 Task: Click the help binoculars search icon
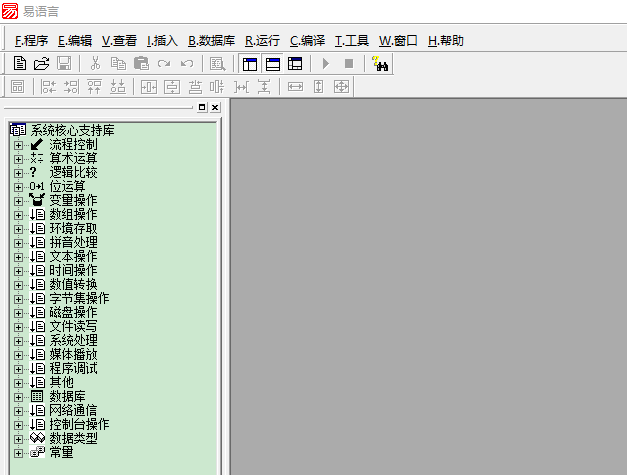380,64
